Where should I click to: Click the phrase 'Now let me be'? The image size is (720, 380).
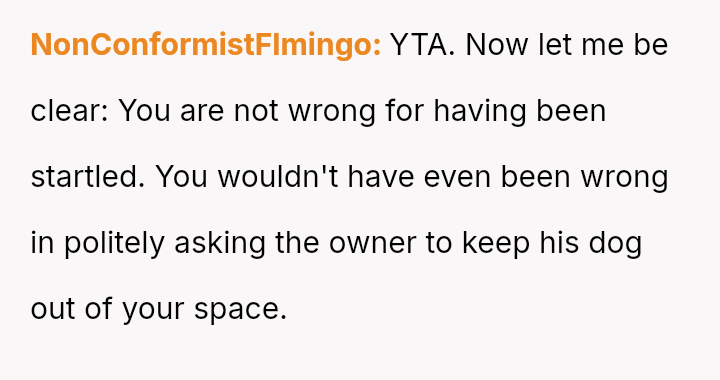567,45
